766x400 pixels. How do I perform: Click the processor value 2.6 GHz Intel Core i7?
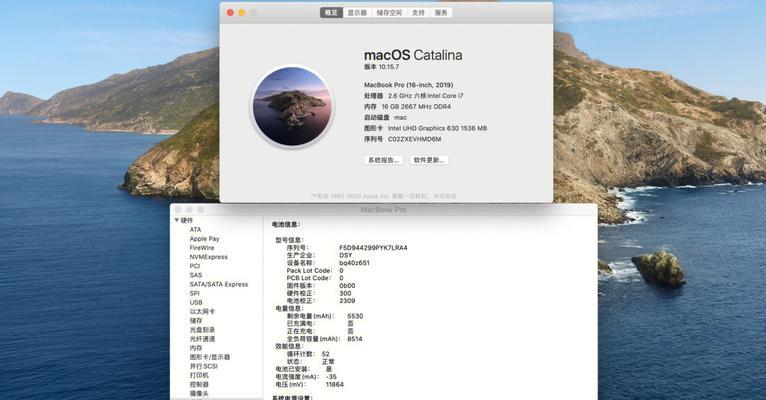426,96
